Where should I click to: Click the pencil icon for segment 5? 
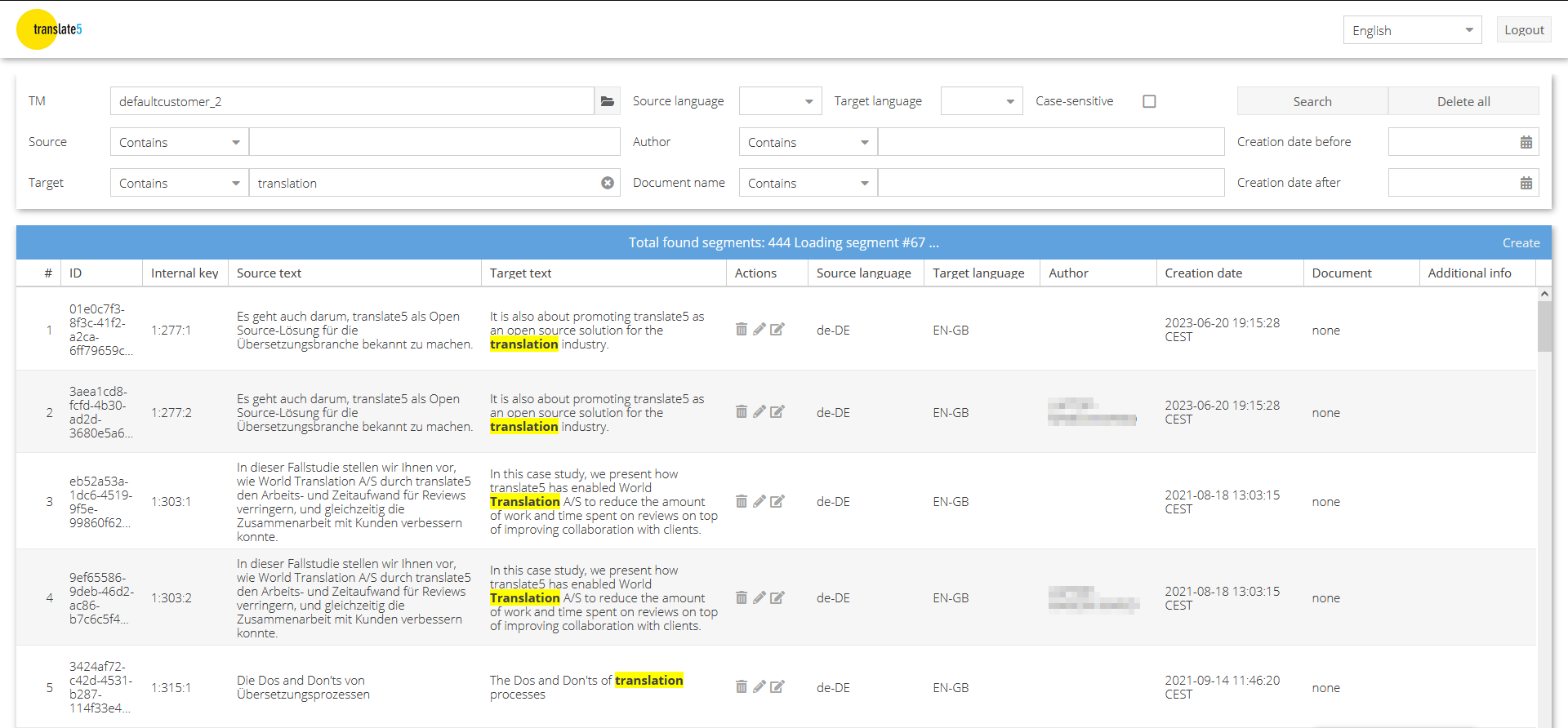click(759, 686)
